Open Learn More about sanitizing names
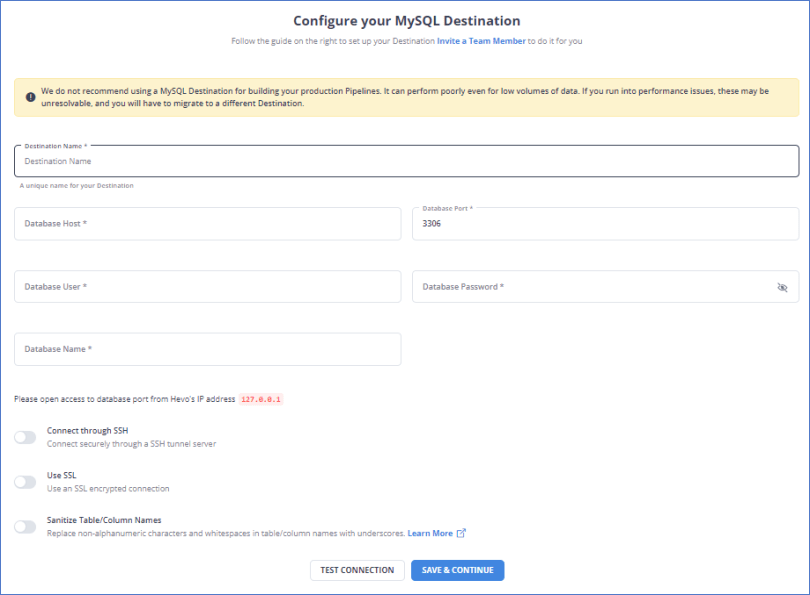 [x=430, y=533]
